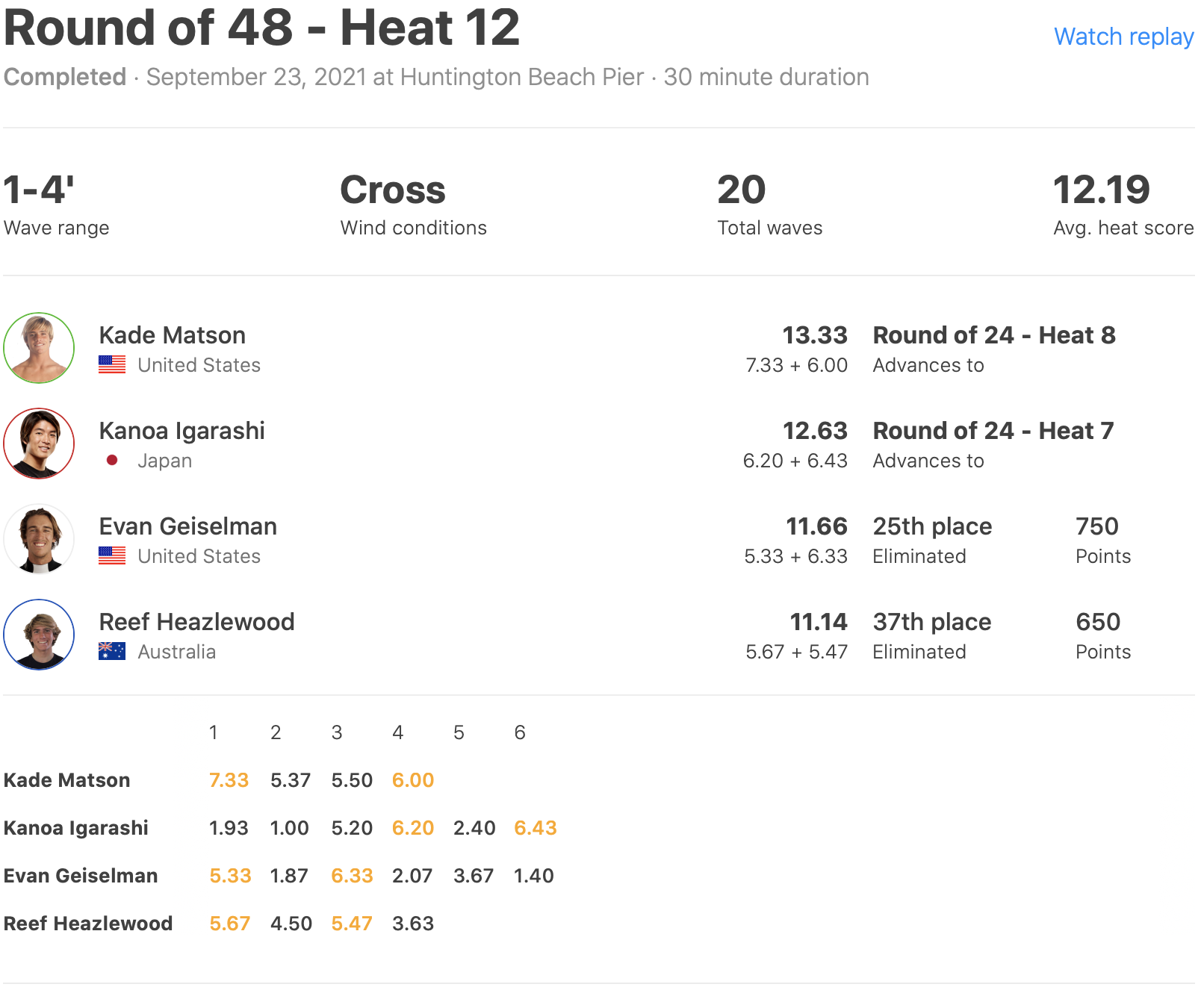Click the Kade Matson name heading

172,335
